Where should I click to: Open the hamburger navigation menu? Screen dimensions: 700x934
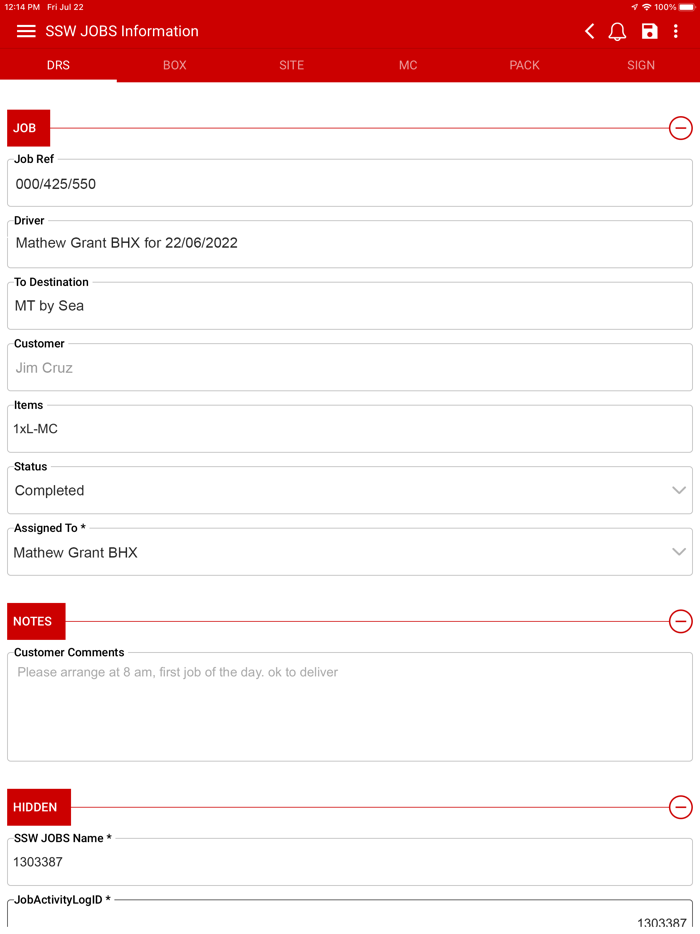pyautogui.click(x=26, y=31)
